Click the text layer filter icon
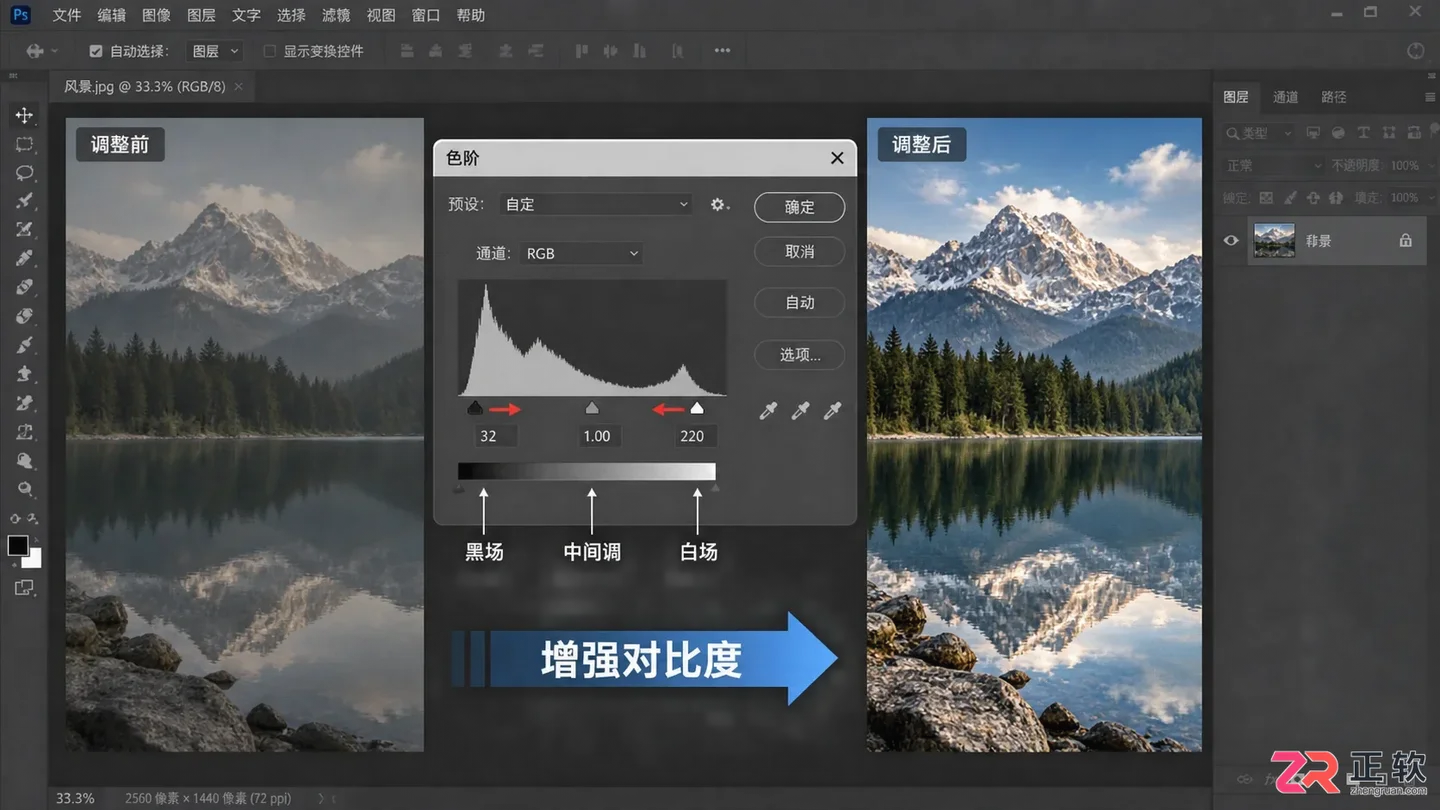 (1363, 133)
